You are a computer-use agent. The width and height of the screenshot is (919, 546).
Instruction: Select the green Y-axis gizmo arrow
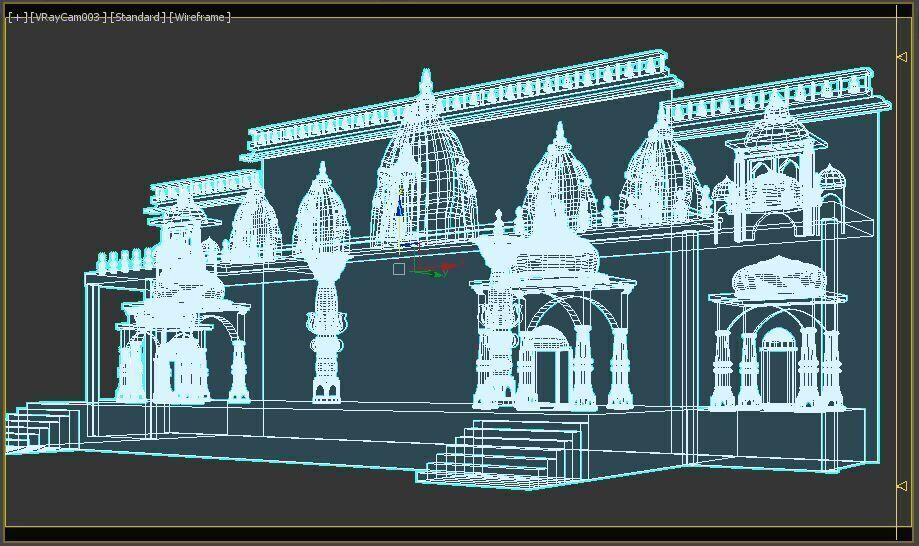pyautogui.click(x=435, y=273)
